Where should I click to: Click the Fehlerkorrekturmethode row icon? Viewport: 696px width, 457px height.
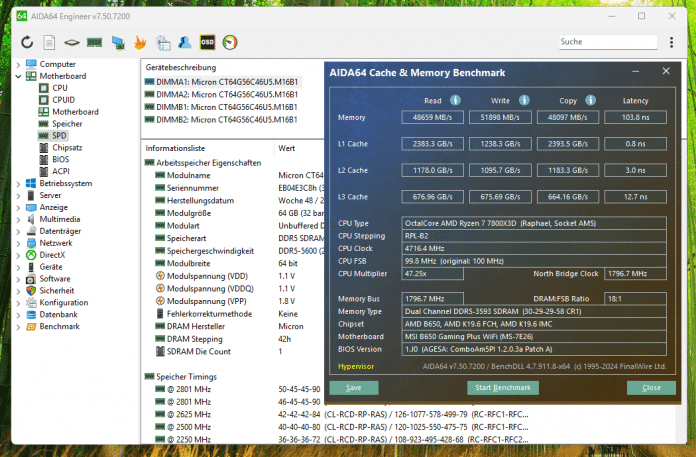point(160,314)
